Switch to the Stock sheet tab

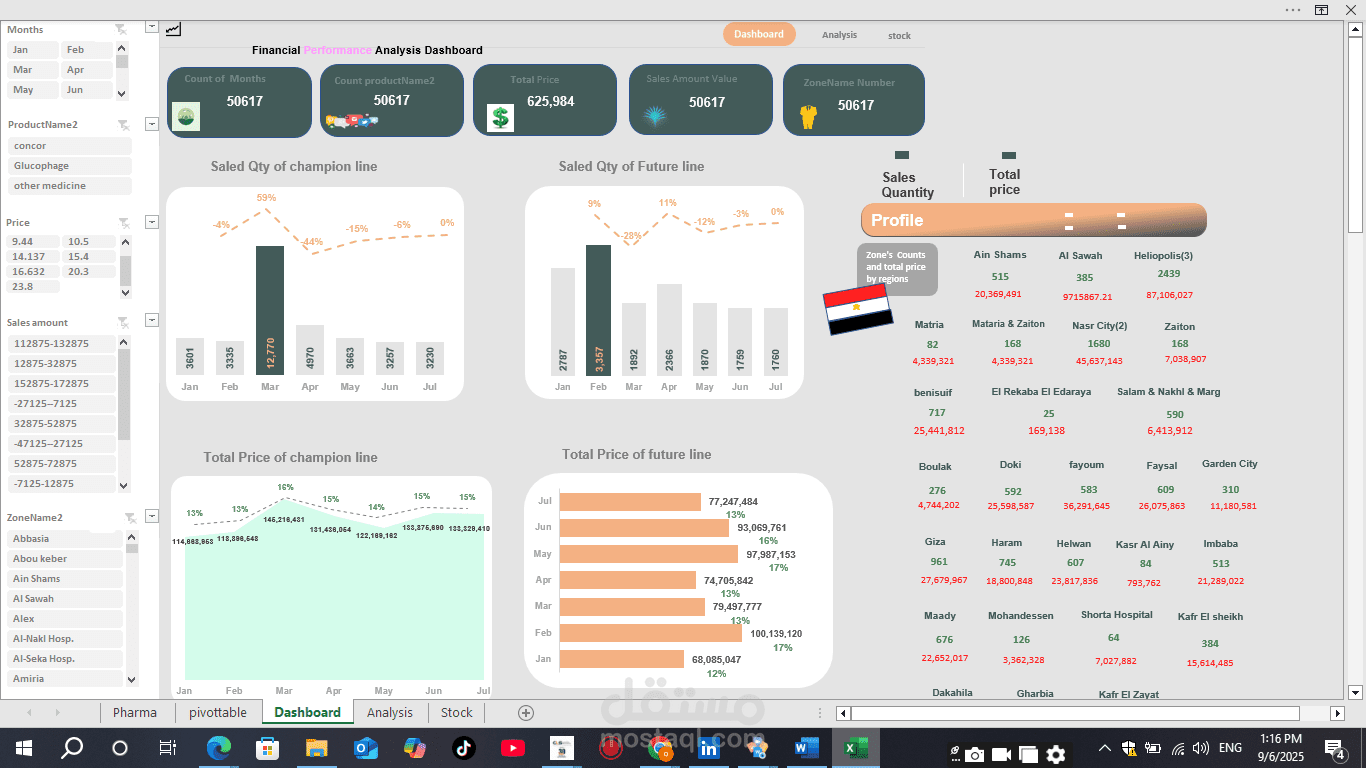pyautogui.click(x=456, y=712)
